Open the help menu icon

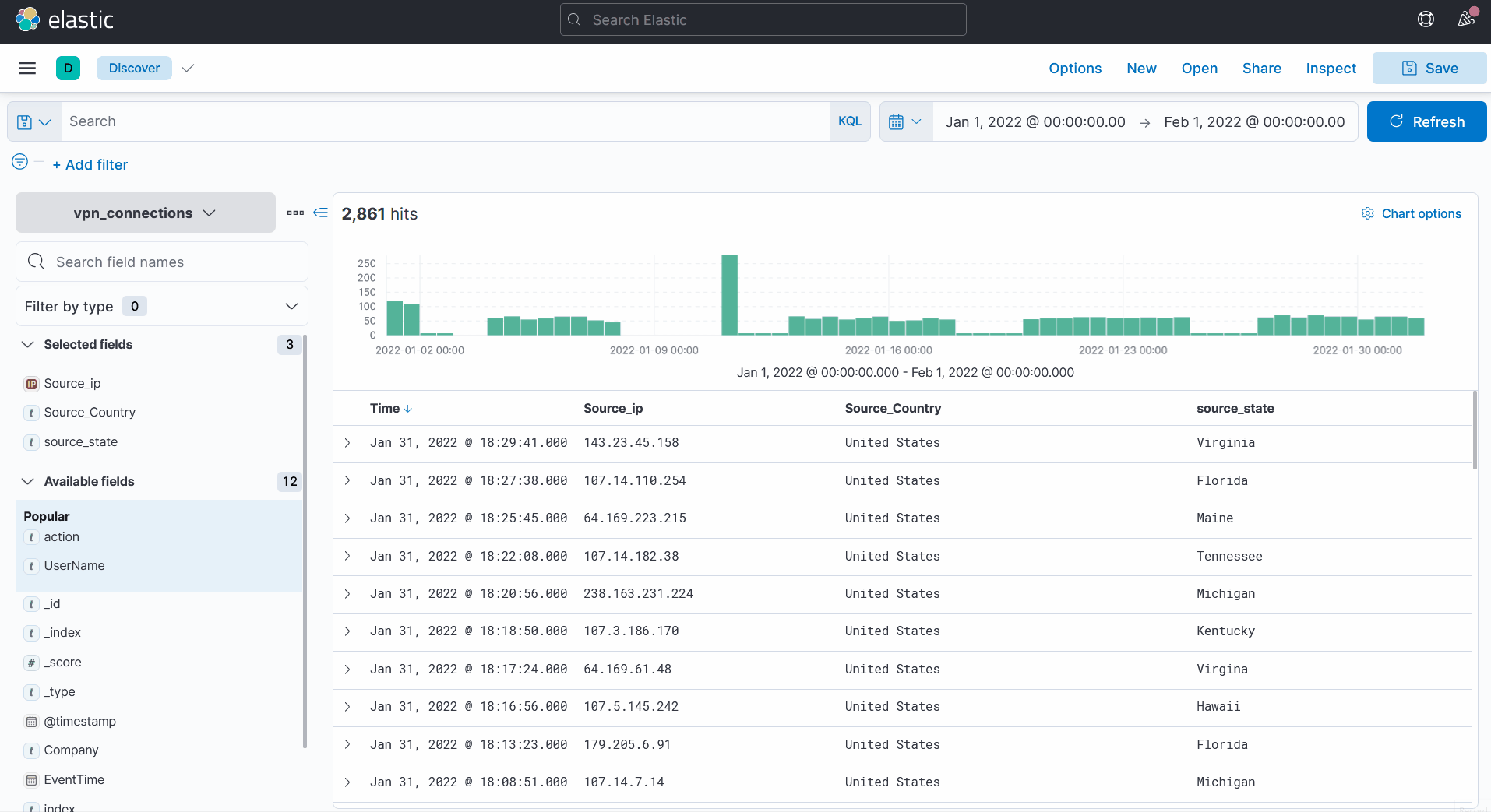(x=1425, y=19)
